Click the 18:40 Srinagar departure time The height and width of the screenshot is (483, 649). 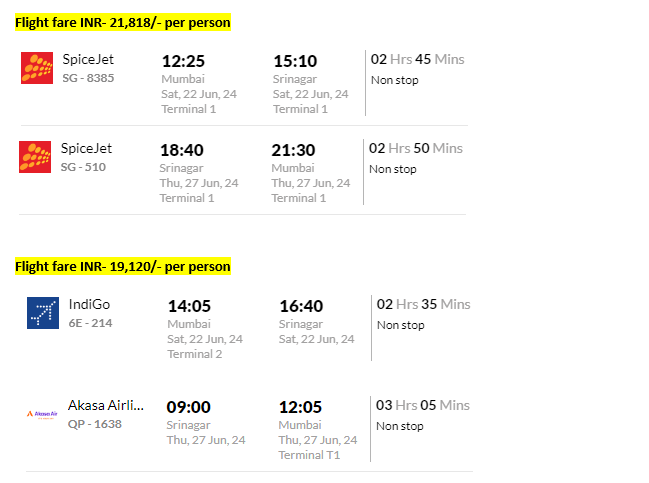click(x=182, y=150)
